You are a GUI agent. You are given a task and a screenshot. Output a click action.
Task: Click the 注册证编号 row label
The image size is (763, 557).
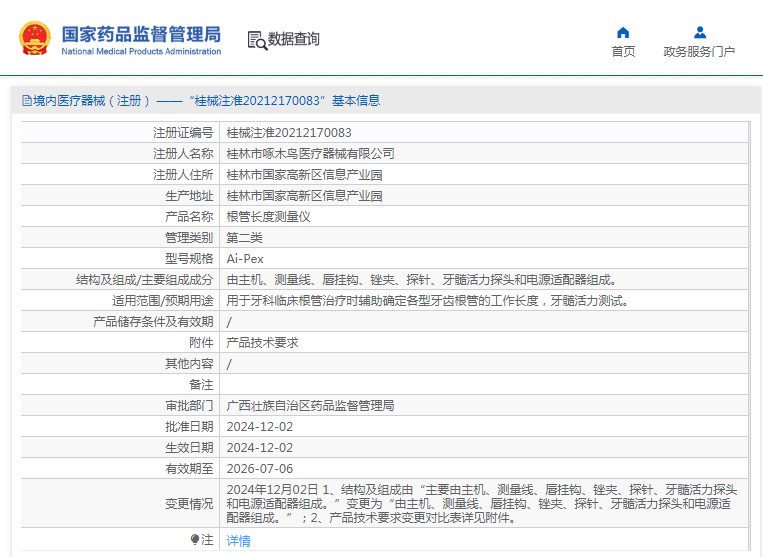pos(183,132)
